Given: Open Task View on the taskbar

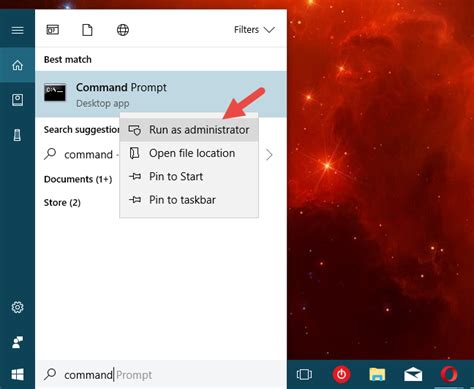Looking at the screenshot, I should coord(304,374).
